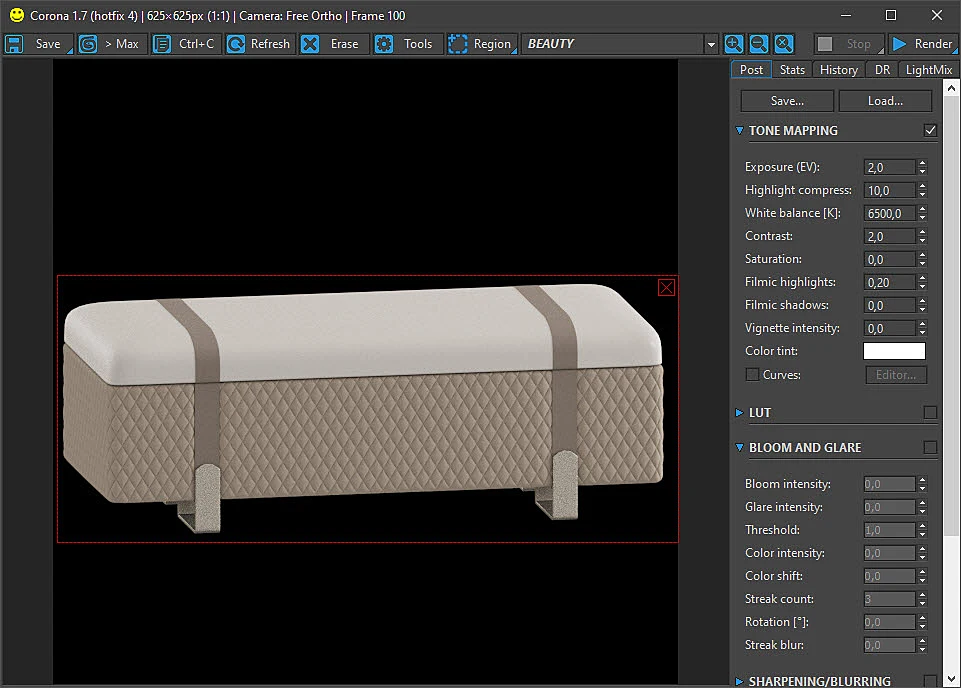This screenshot has height=688, width=961.
Task: Open the LightMix tab
Action: point(929,70)
